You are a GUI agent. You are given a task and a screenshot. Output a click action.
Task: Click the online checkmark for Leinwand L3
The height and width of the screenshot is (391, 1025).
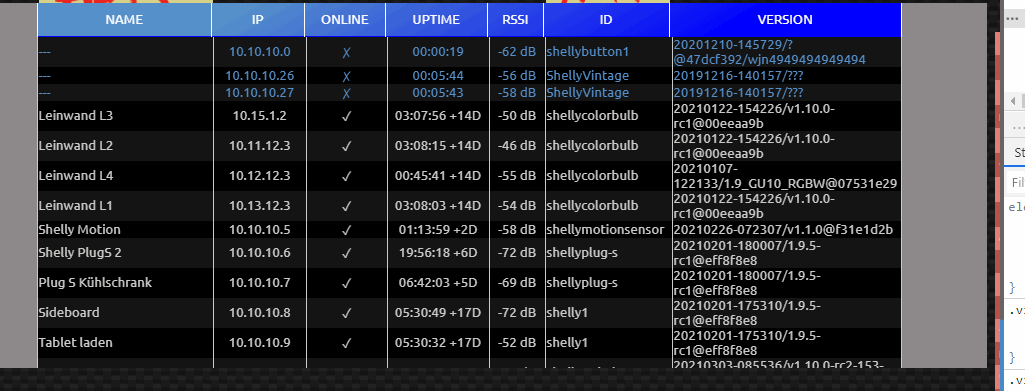(x=346, y=116)
